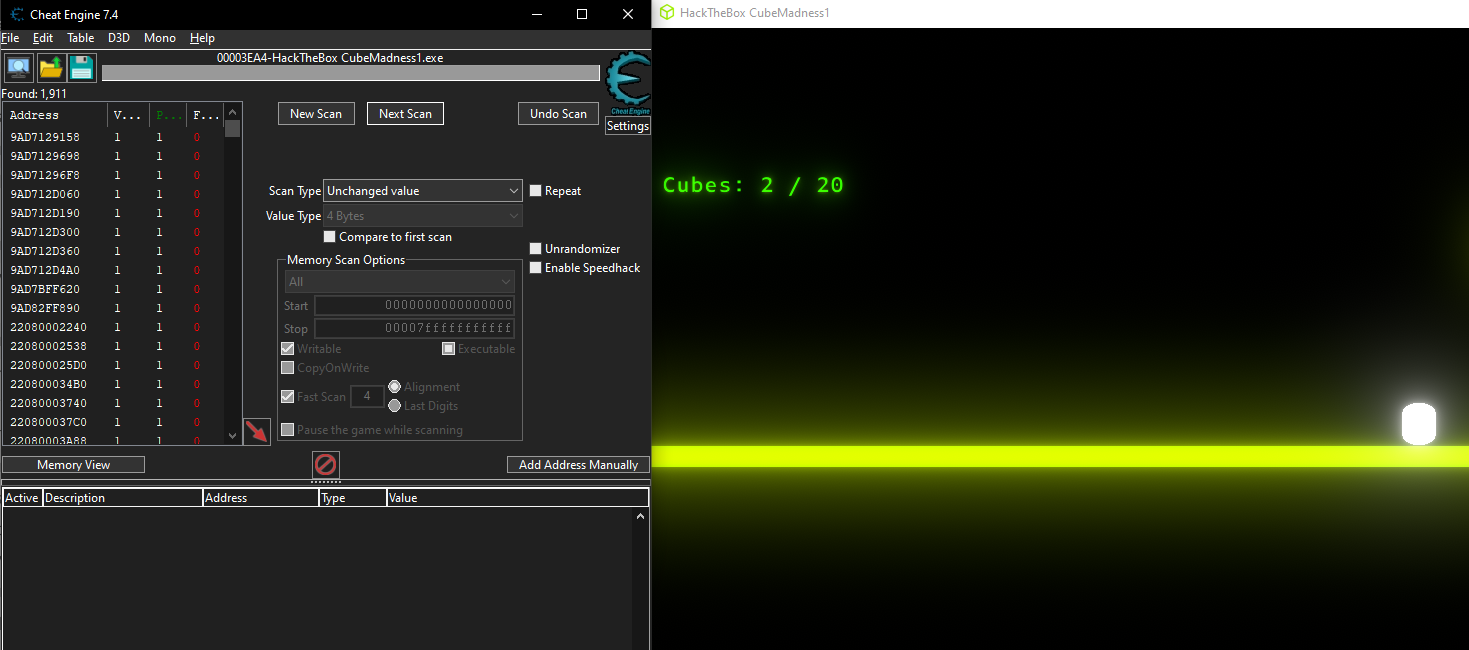Click the Cheat Engine title bar icon

[18, 14]
